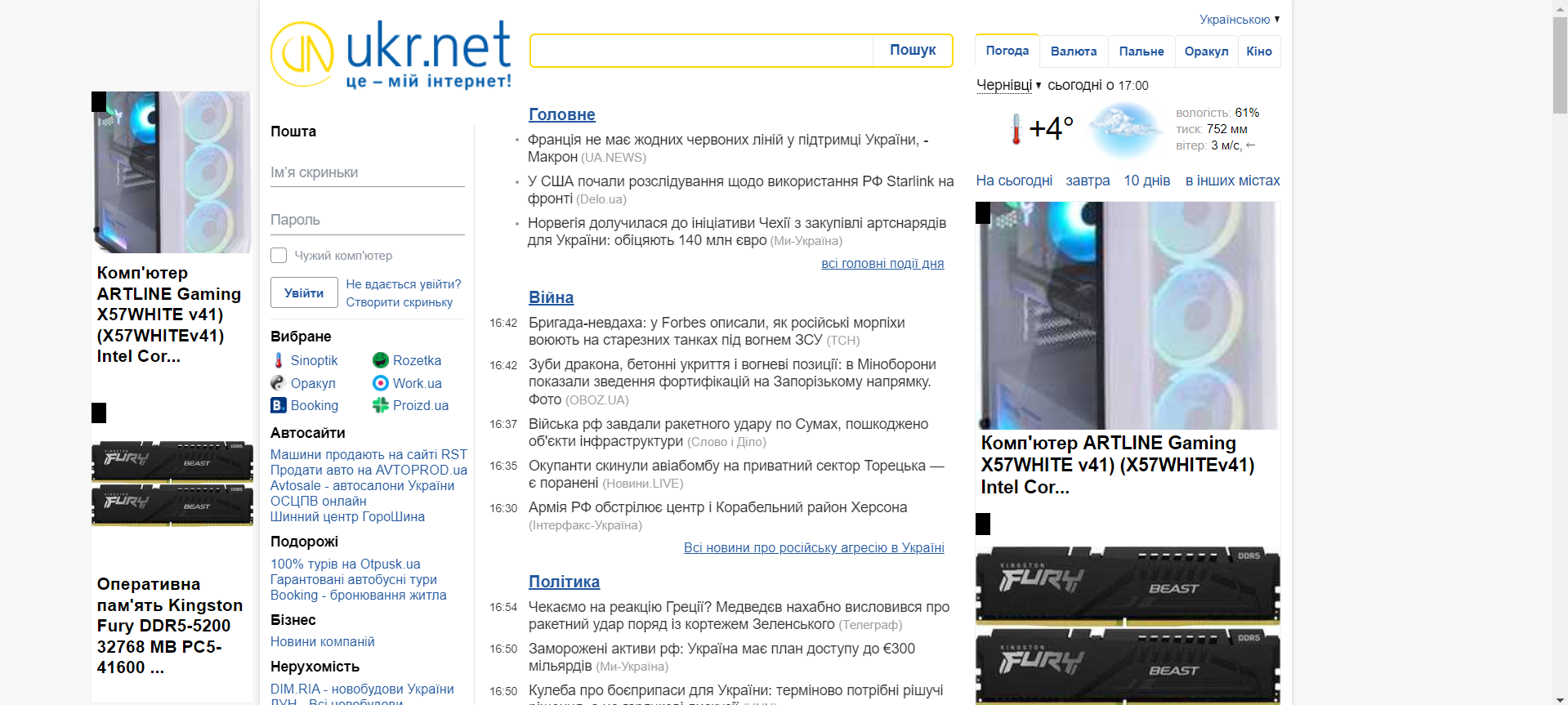
Task: Open the Work.ua favicon icon
Action: click(x=380, y=383)
